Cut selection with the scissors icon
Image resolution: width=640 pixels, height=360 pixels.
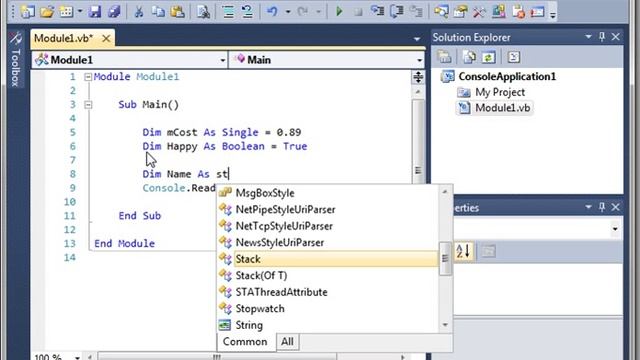139,11
